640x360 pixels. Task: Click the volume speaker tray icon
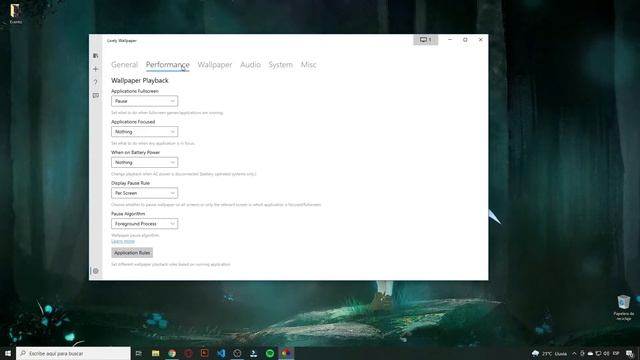pyautogui.click(x=607, y=353)
